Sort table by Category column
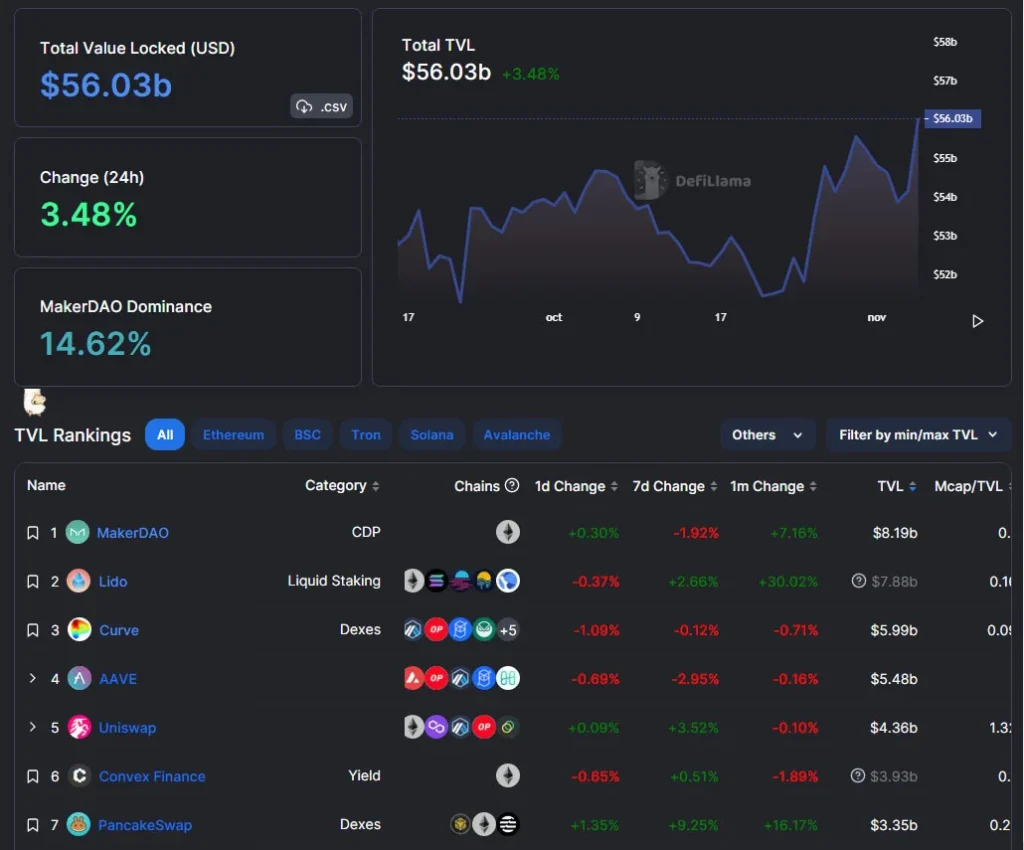 coord(342,486)
